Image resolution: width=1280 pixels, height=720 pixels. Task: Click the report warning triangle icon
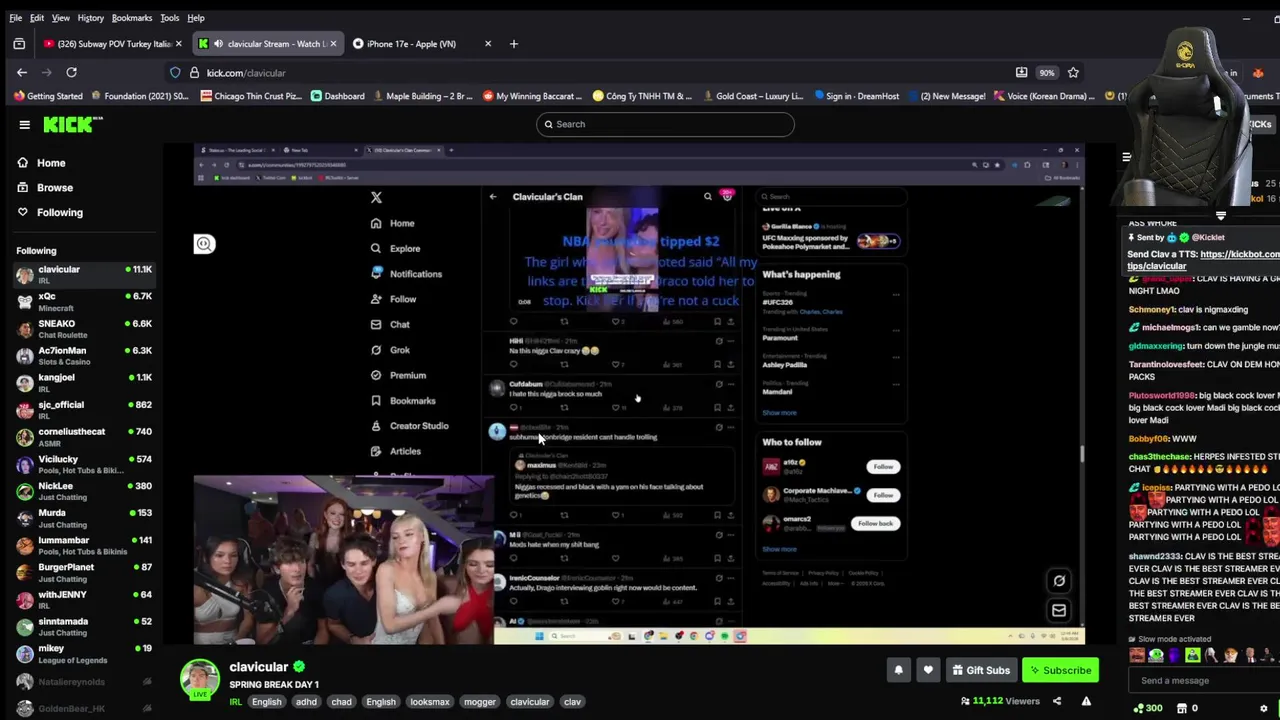(1086, 701)
